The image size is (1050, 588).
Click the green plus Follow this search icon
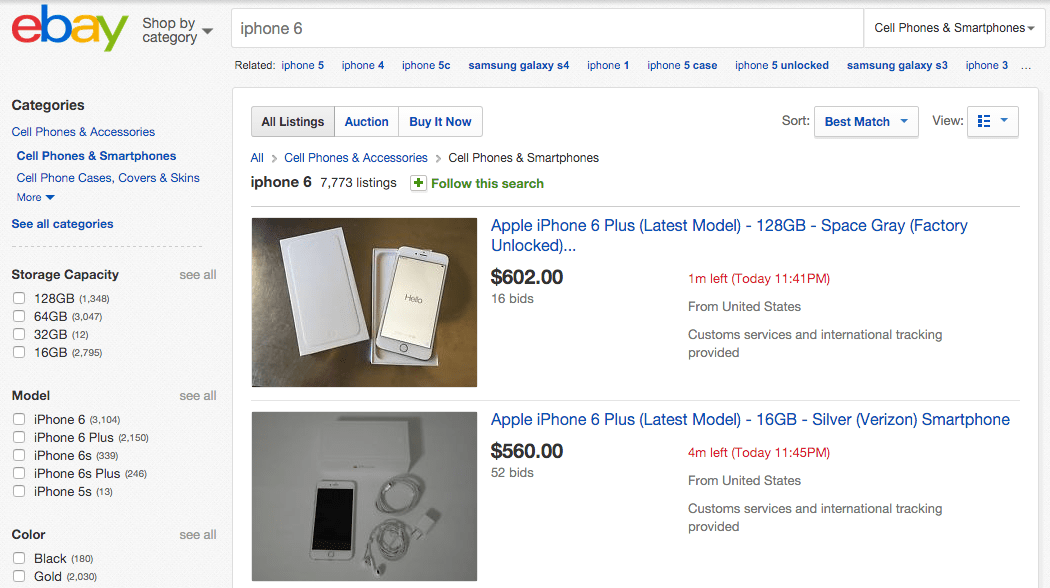coord(419,184)
